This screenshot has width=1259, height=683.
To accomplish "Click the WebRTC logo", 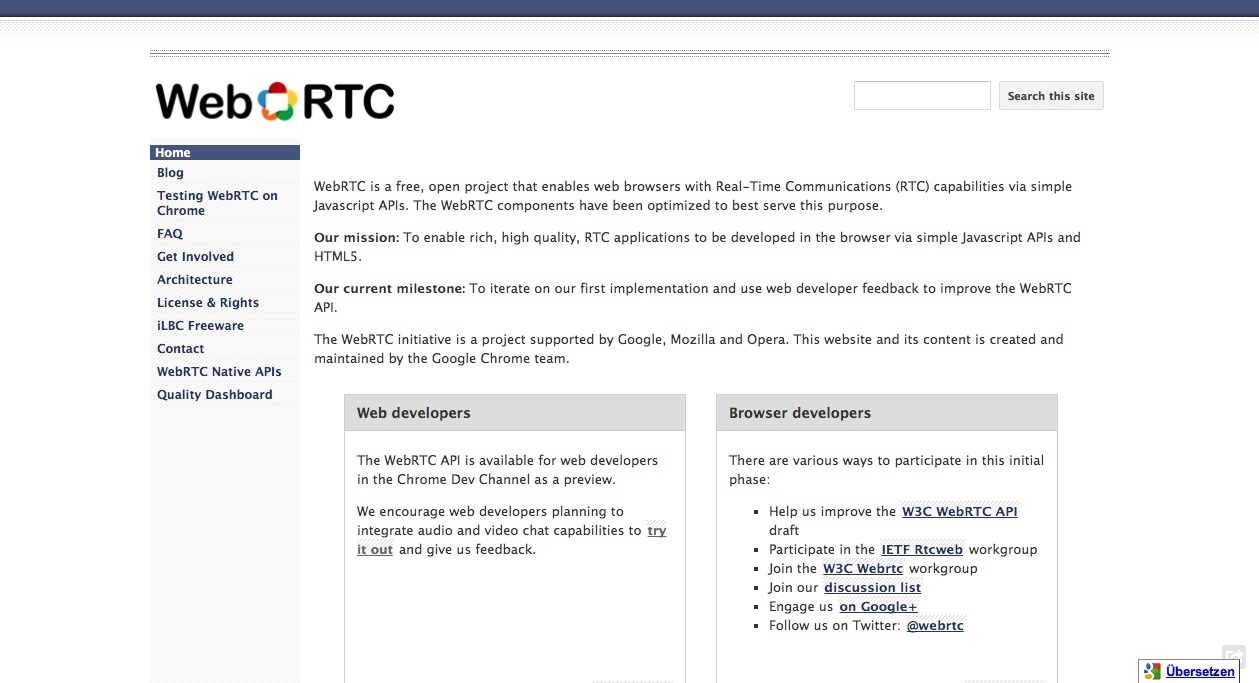I will click(275, 101).
